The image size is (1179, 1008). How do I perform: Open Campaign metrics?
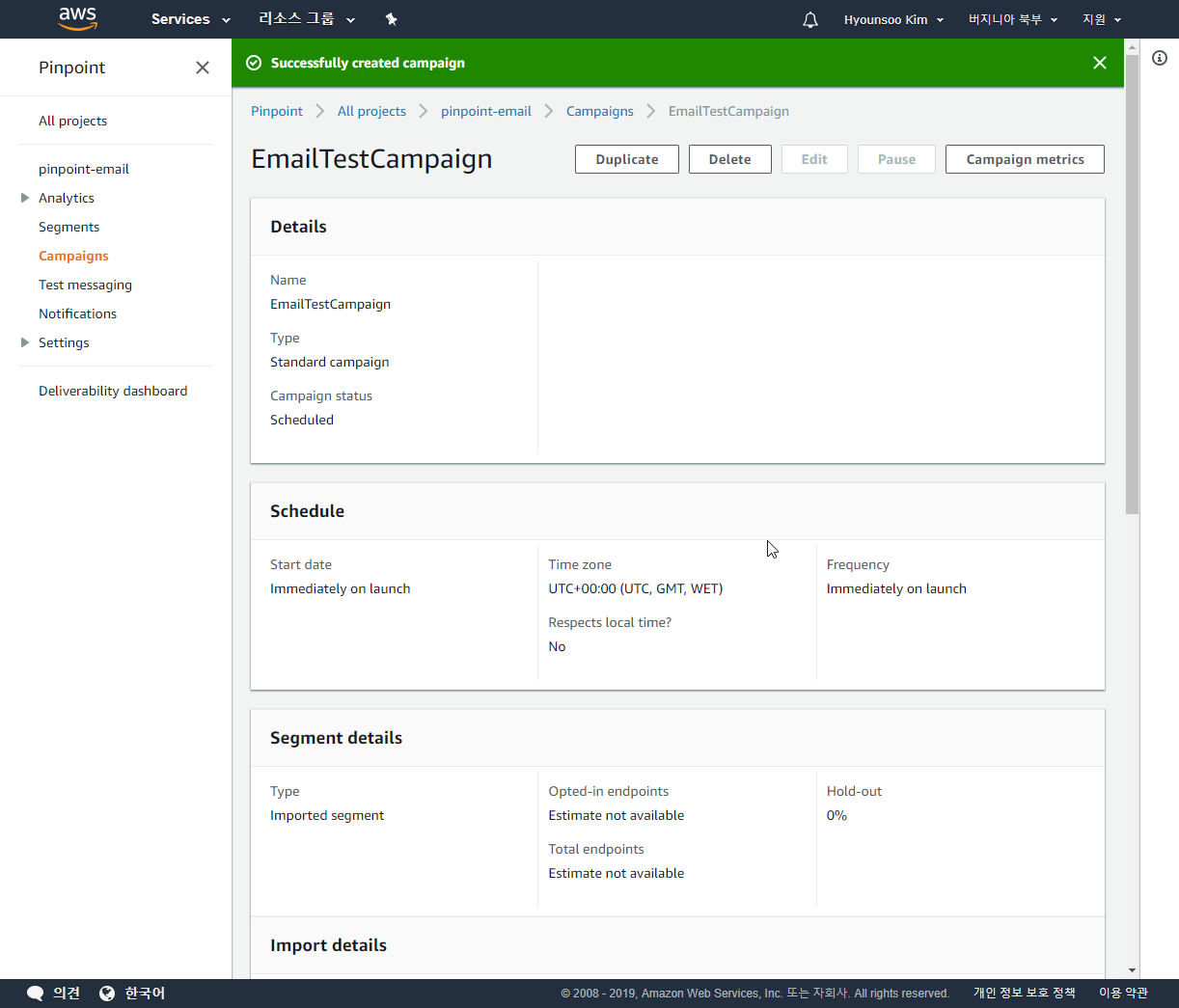click(1025, 159)
